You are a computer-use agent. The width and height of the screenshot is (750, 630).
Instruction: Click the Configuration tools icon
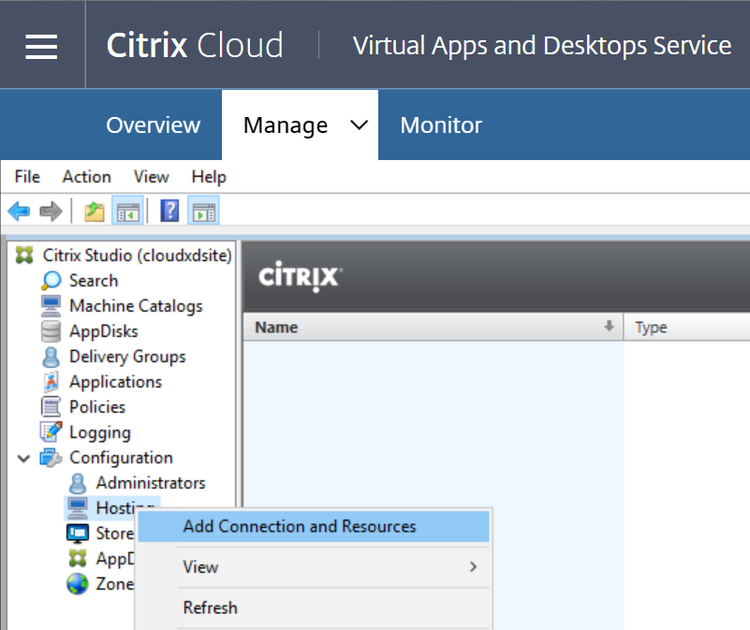[x=51, y=458]
